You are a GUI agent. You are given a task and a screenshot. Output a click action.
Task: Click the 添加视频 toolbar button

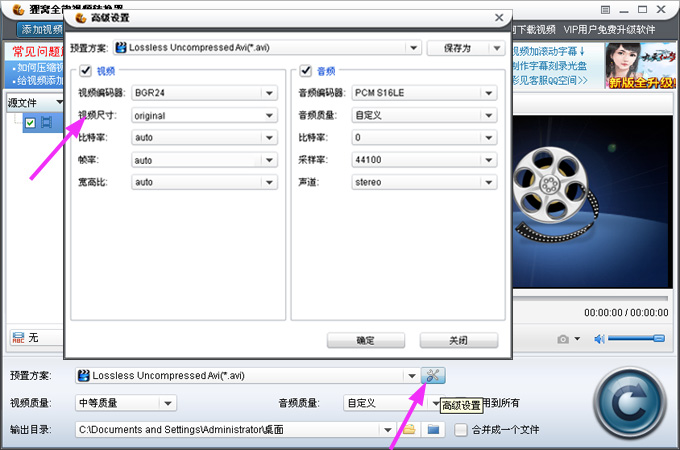coord(41,29)
